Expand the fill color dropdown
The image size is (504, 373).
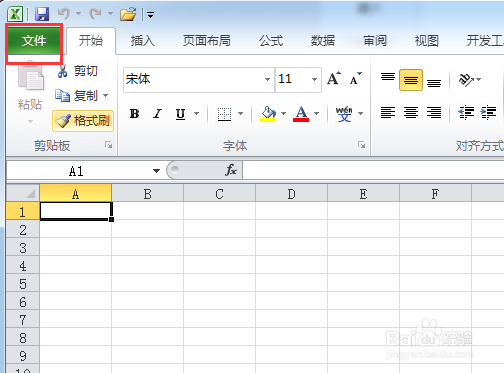pos(284,114)
